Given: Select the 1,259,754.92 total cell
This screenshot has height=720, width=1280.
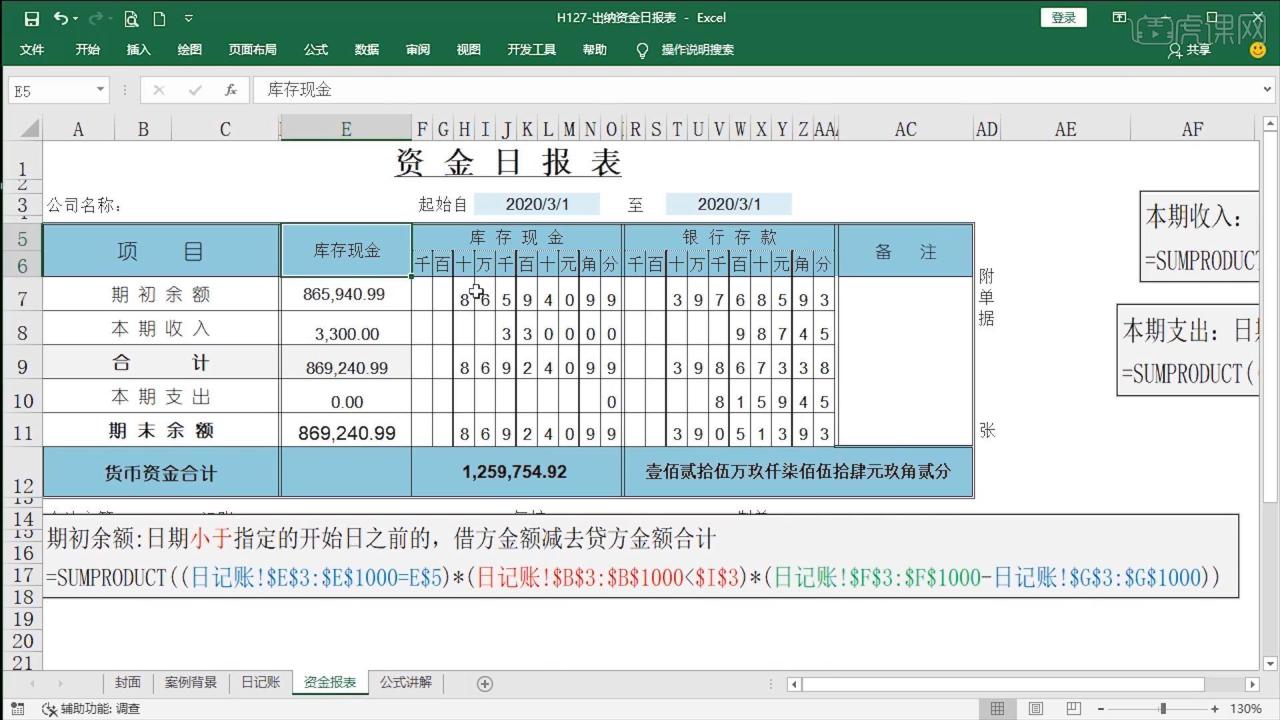Looking at the screenshot, I should tap(517, 471).
